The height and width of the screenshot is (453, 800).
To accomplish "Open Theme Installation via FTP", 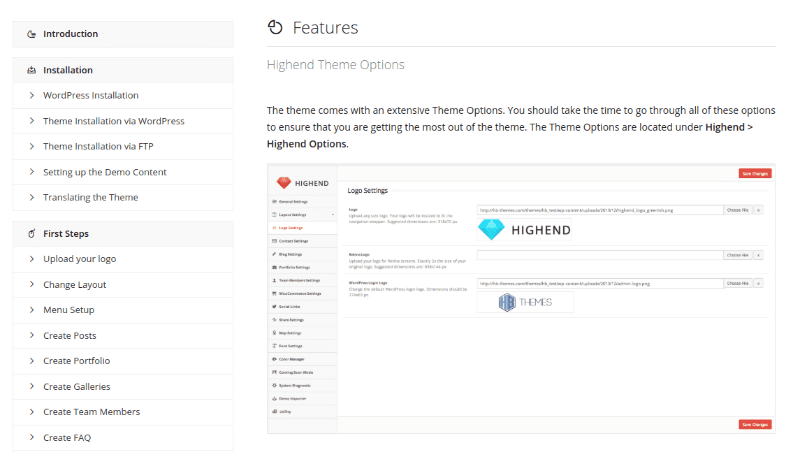I will [x=98, y=146].
